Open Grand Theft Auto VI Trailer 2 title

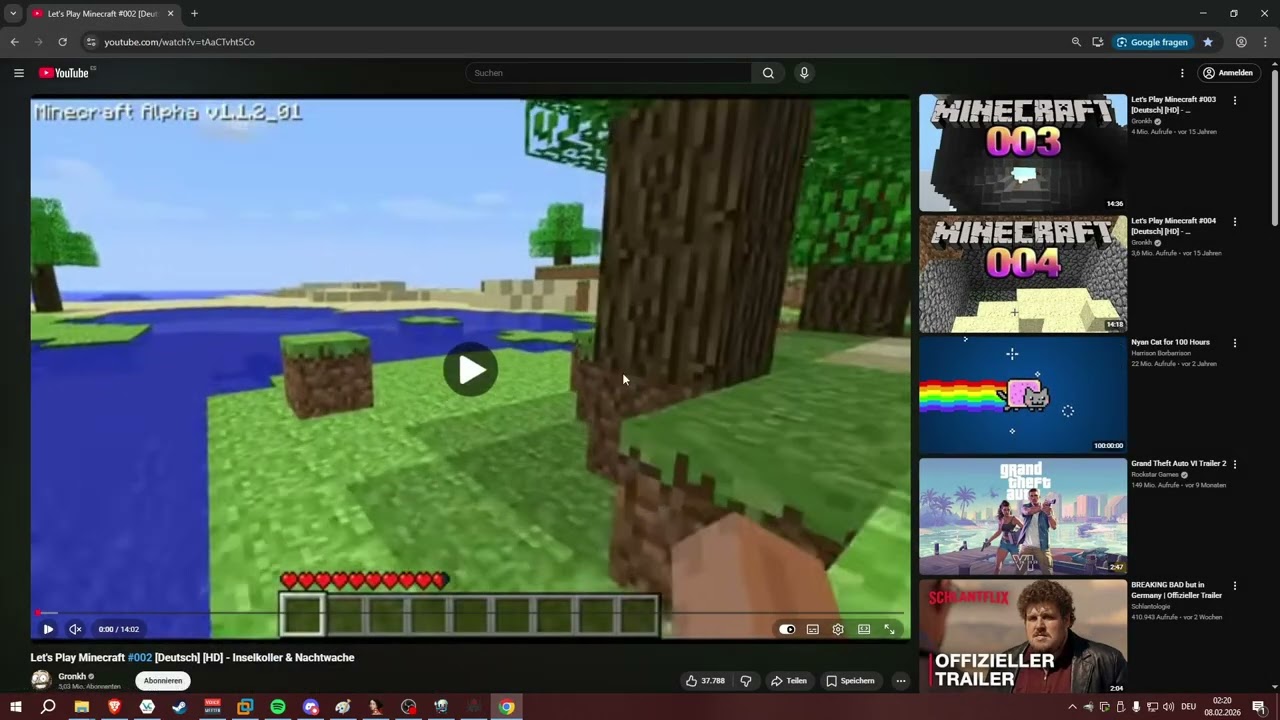pos(1178,464)
